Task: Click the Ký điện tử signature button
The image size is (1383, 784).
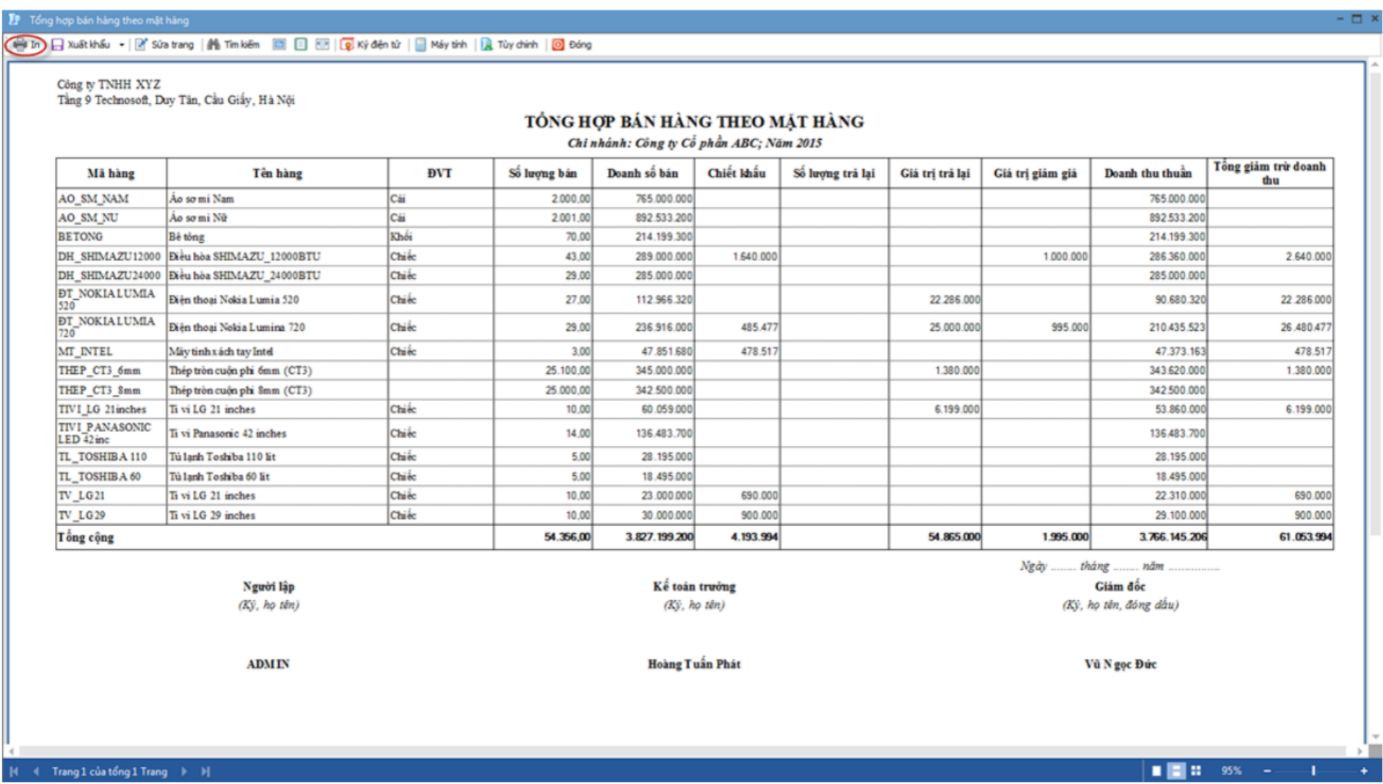Action: (371, 45)
